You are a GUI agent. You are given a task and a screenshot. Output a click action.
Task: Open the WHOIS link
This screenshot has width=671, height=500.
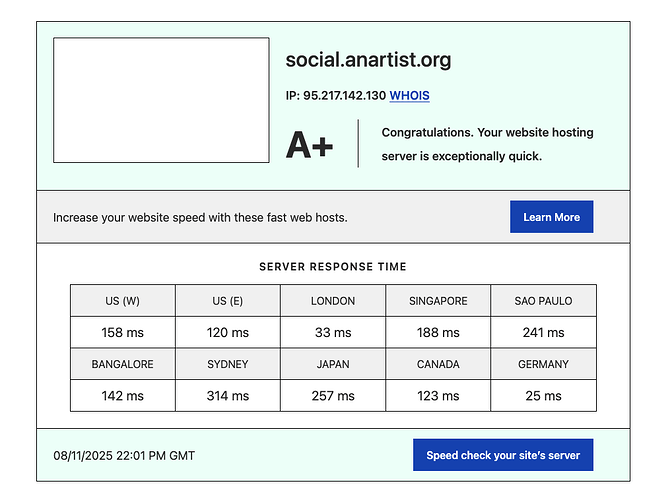[409, 96]
